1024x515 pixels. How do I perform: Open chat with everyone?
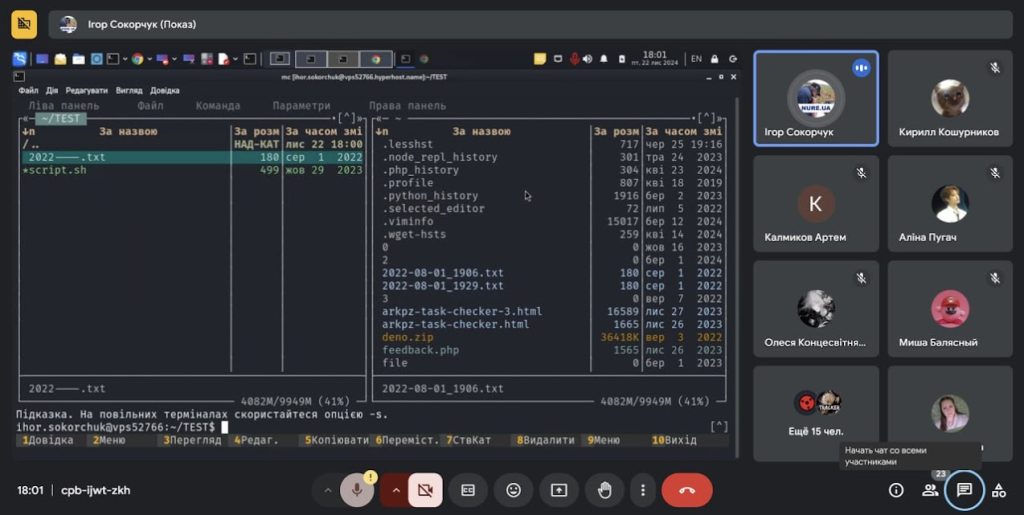[964, 490]
